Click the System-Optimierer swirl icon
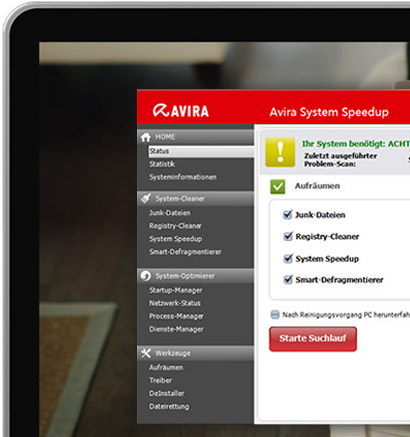 (x=146, y=276)
